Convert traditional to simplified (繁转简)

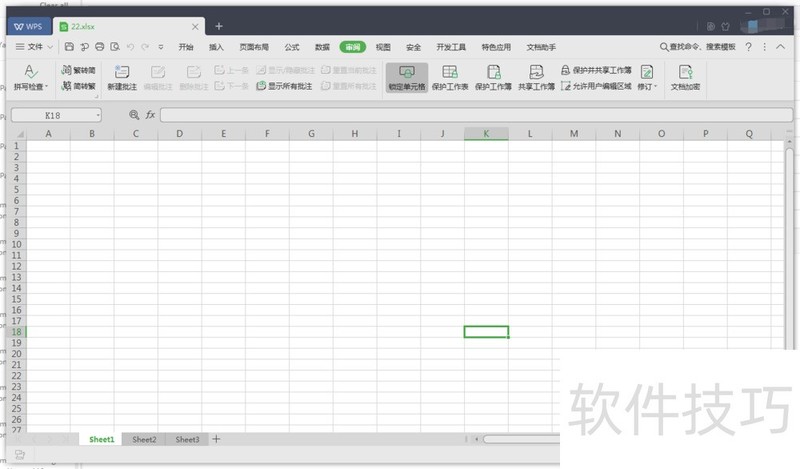click(78, 70)
